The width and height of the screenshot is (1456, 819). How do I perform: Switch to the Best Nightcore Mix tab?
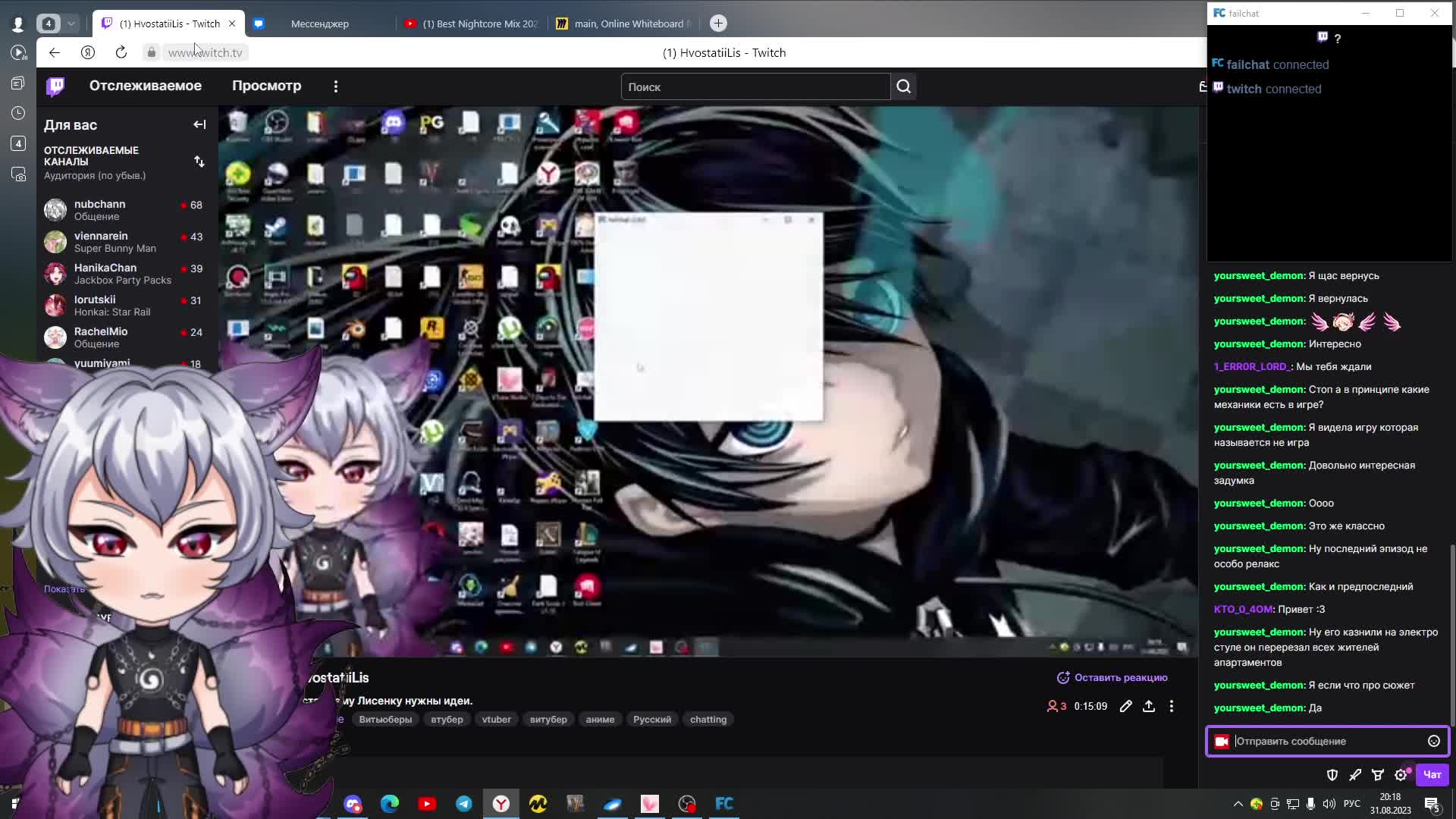472,24
